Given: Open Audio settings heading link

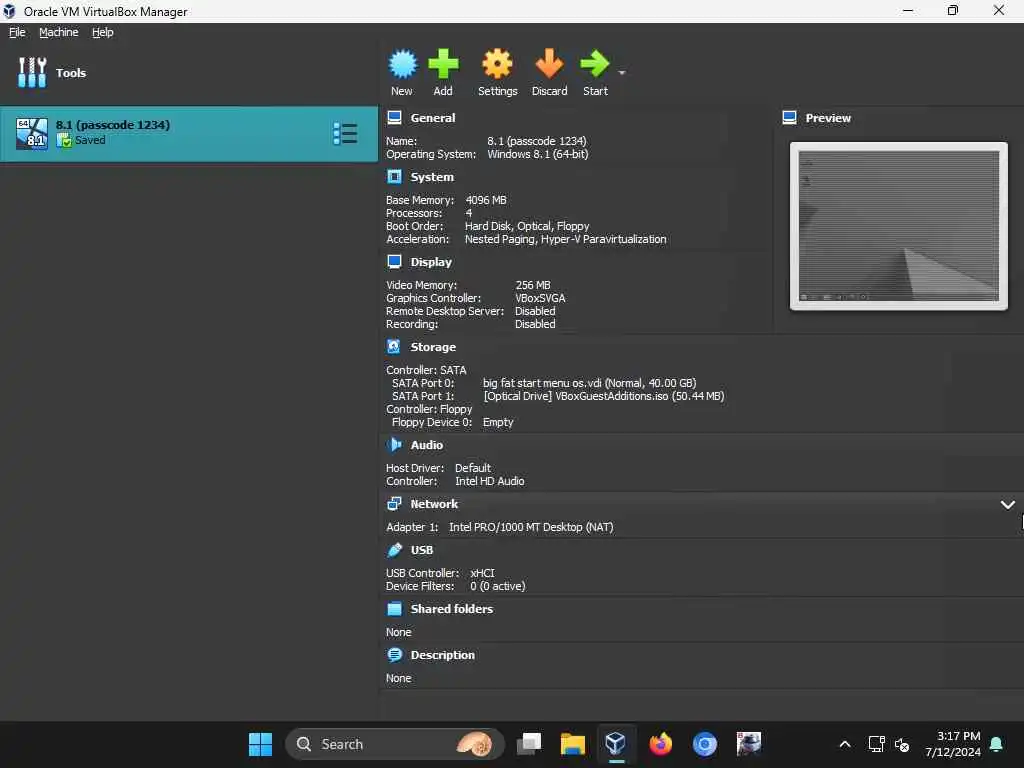Looking at the screenshot, I should tap(426, 445).
